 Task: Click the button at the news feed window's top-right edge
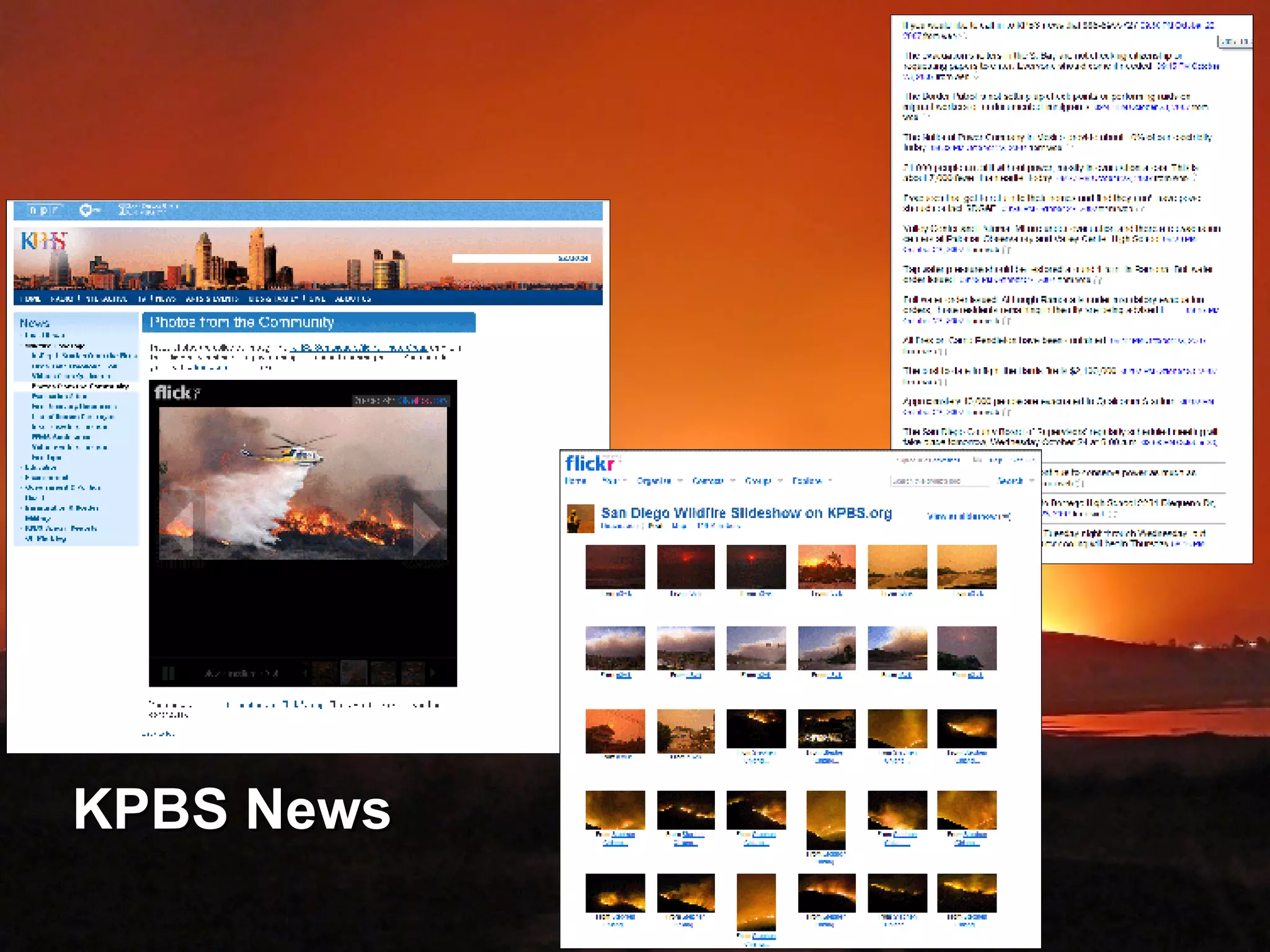pos(1235,42)
